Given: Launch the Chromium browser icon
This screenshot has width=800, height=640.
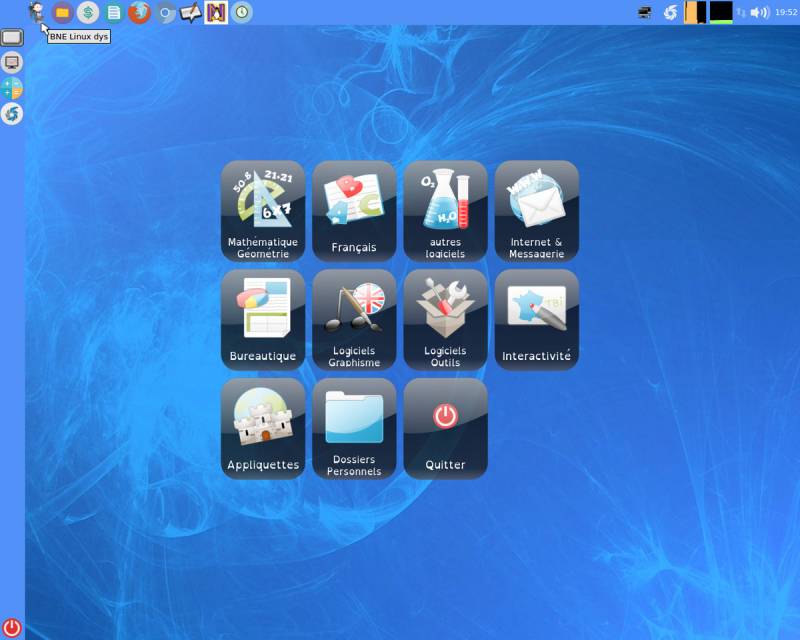Looking at the screenshot, I should coord(165,12).
